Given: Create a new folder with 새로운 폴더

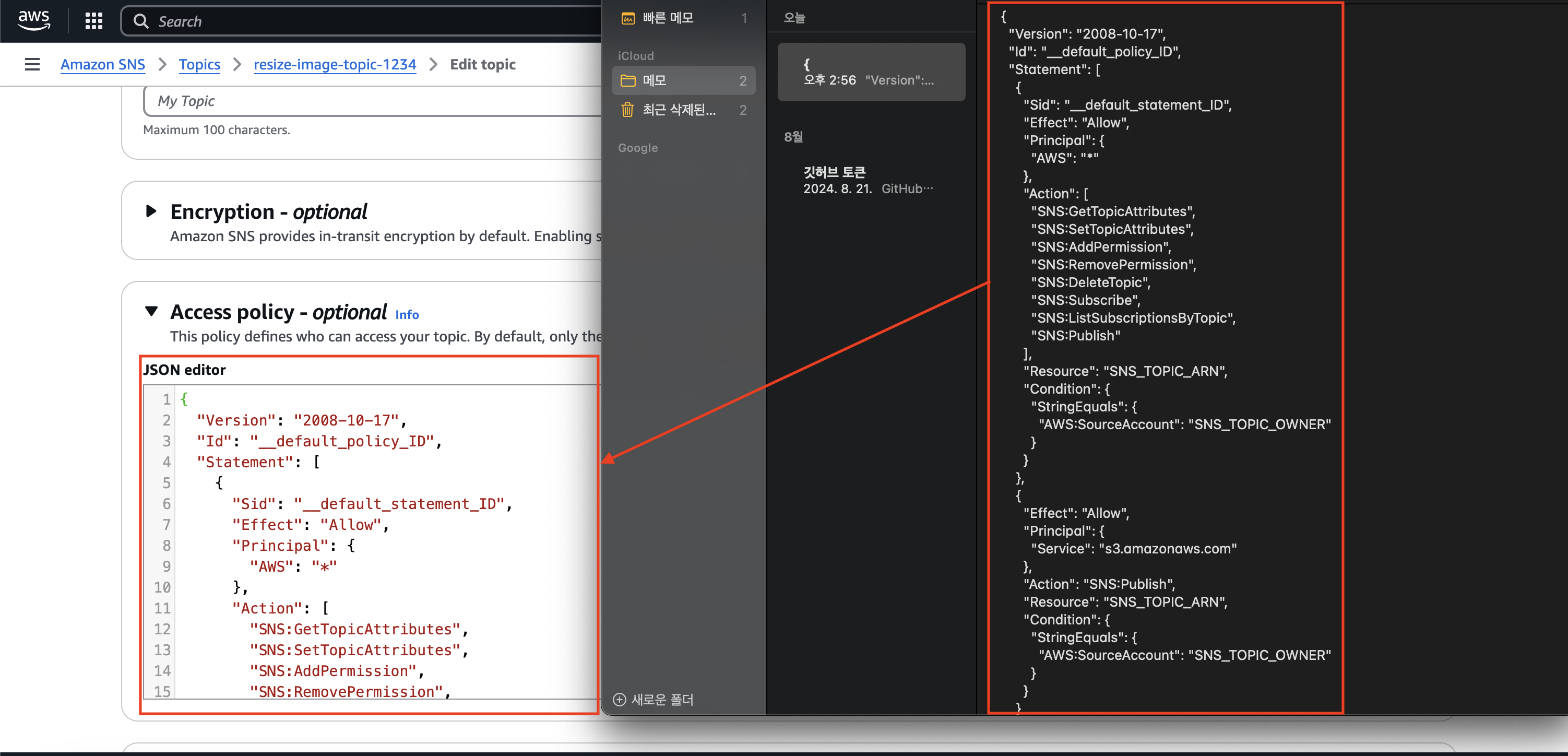Looking at the screenshot, I should coord(653,700).
